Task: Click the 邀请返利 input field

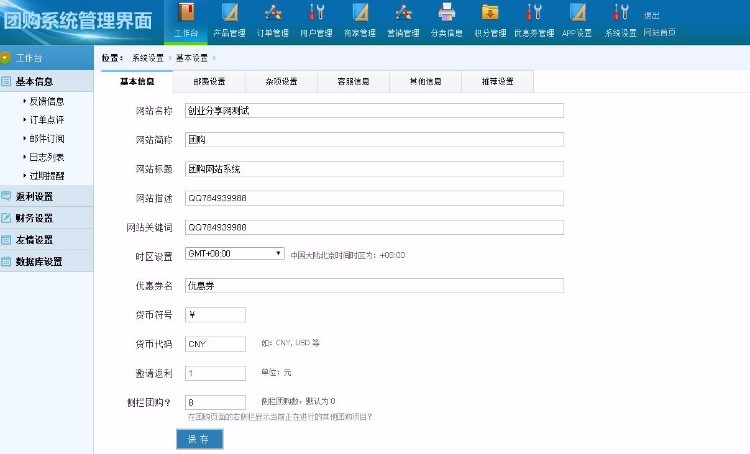Action: (215, 373)
